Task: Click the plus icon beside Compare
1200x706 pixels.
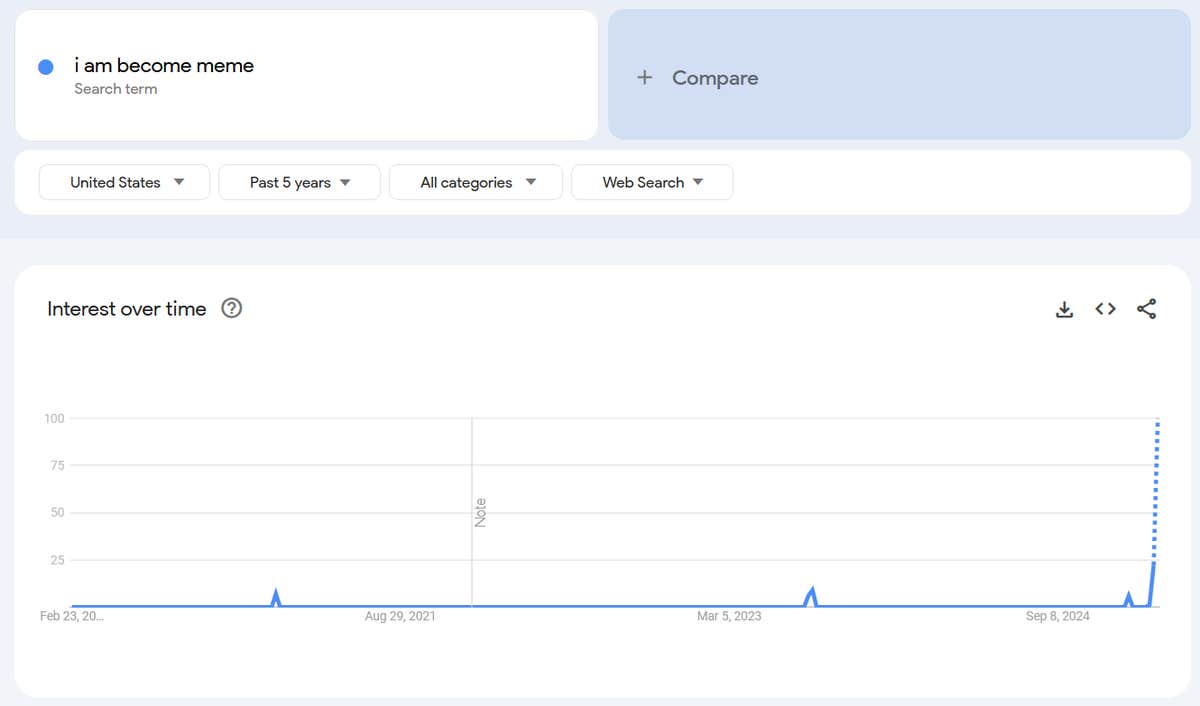Action: 645,78
